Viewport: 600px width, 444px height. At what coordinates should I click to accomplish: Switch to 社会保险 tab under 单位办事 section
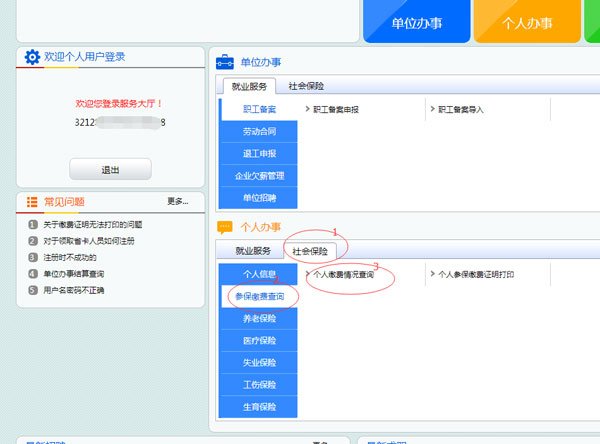point(306,87)
